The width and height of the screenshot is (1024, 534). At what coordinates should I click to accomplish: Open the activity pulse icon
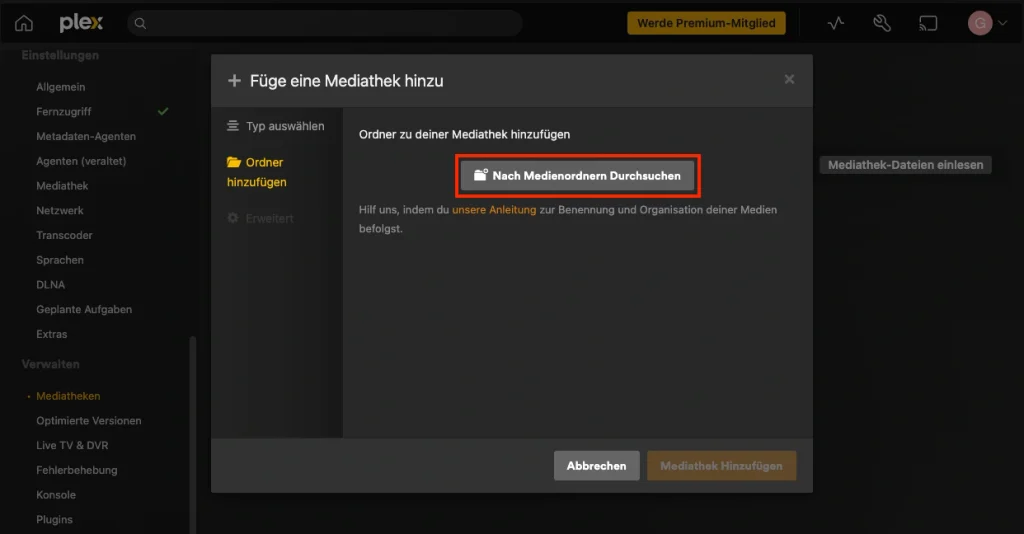click(x=835, y=24)
